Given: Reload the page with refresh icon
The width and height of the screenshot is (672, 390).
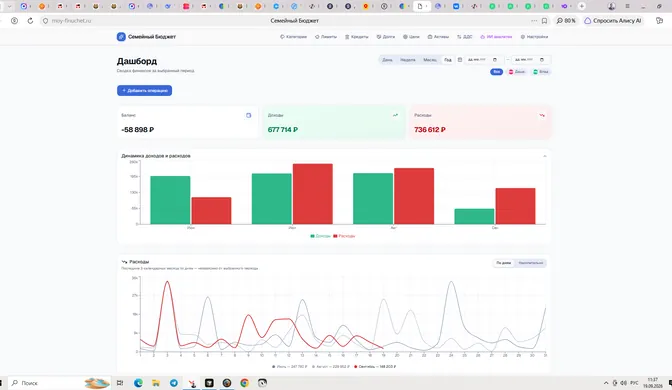Looking at the screenshot, I should click(30, 21).
